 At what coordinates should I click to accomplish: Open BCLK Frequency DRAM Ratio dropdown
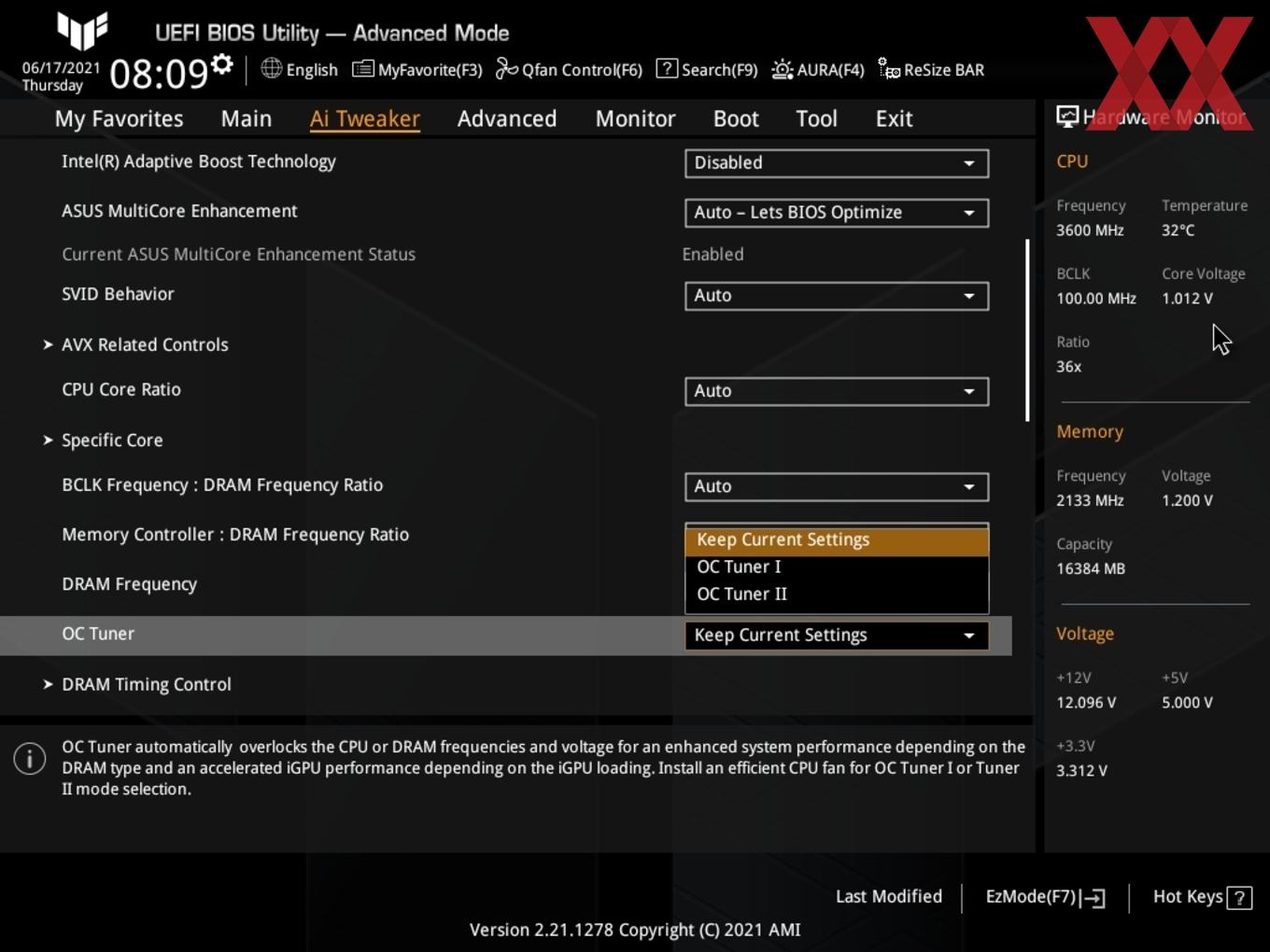pos(837,485)
